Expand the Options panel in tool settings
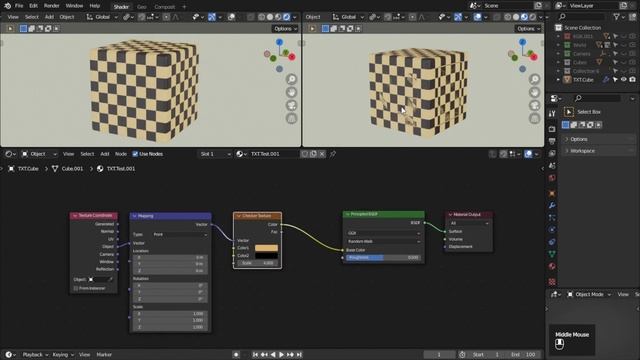This screenshot has height=360, width=640. click(x=579, y=139)
